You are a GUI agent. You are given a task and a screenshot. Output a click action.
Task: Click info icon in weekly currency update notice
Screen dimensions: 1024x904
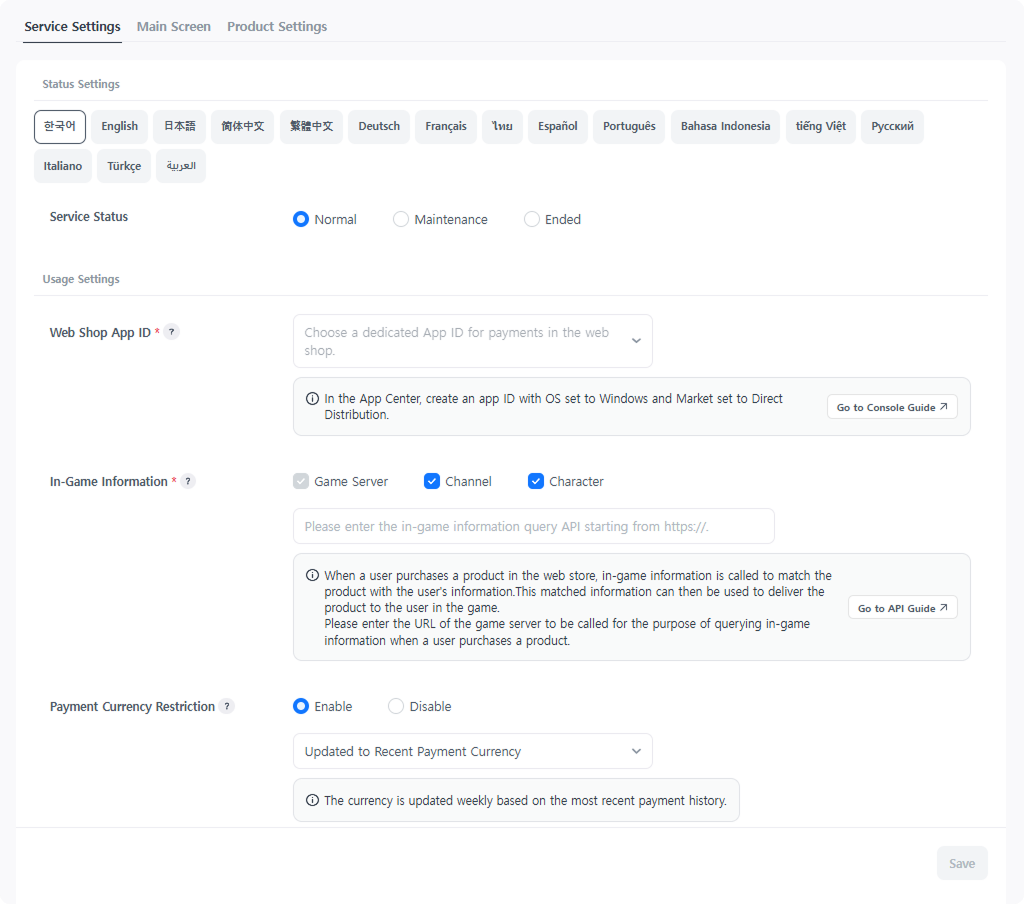click(312, 800)
